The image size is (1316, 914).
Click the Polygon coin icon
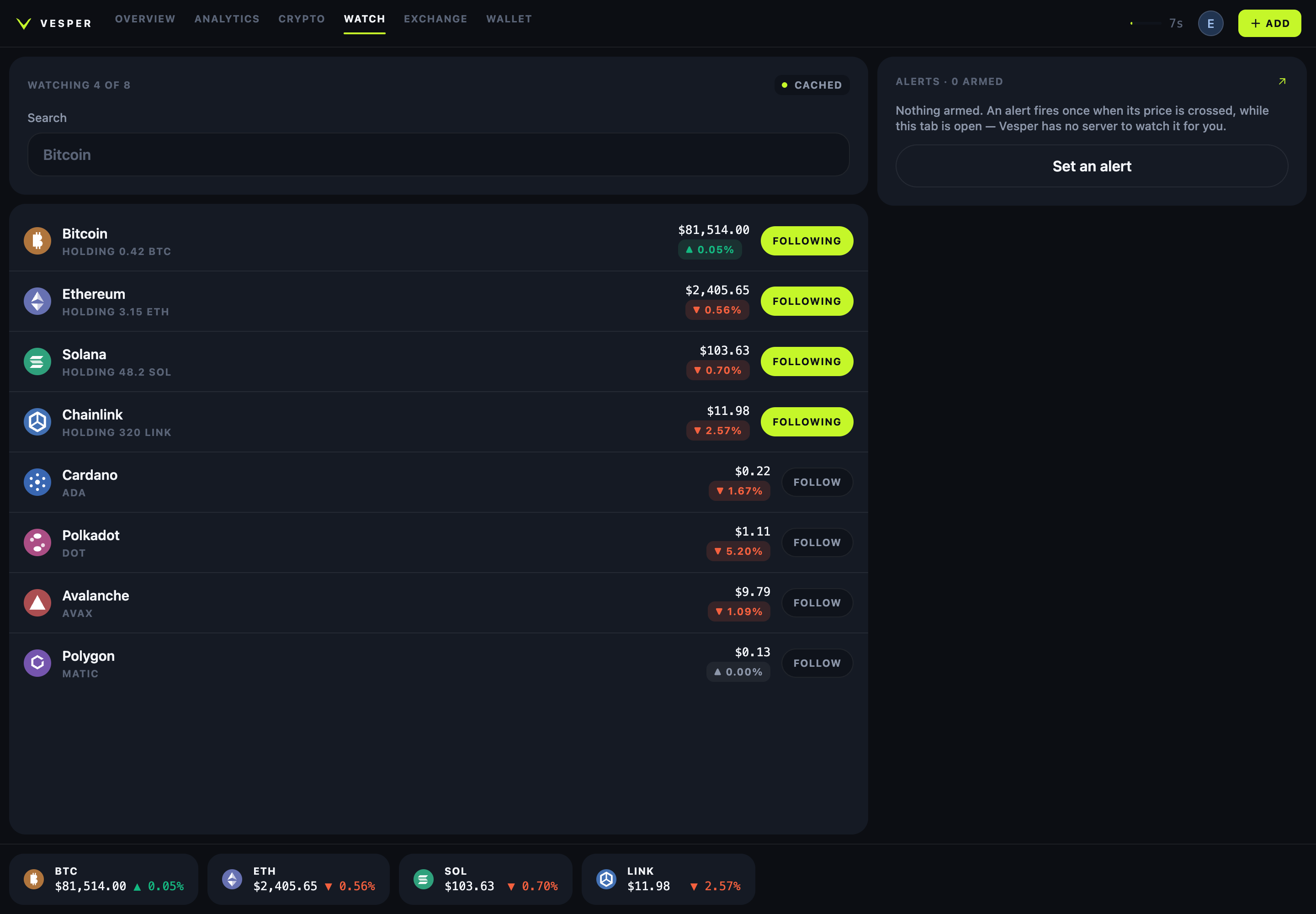tap(37, 663)
